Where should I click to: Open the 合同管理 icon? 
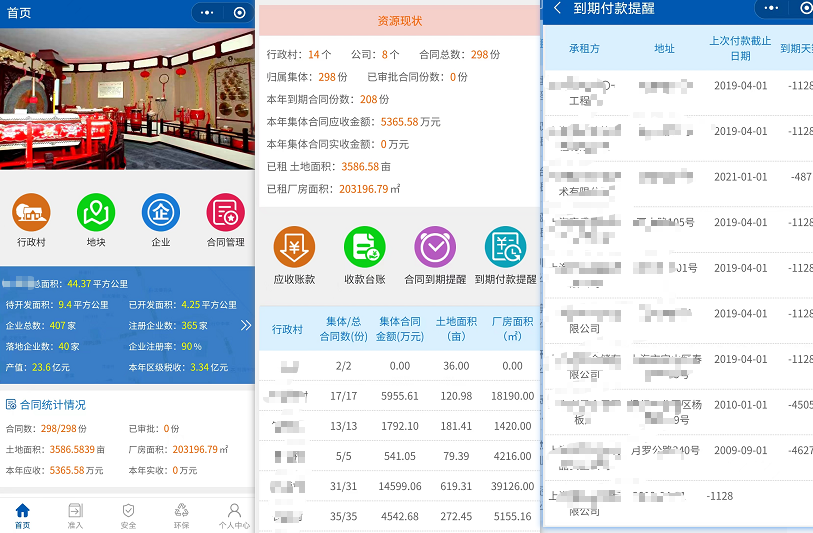point(225,213)
